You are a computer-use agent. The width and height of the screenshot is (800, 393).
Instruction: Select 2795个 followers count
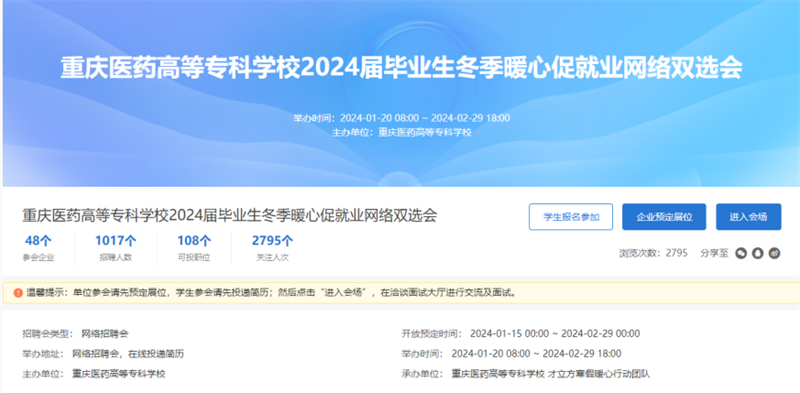(x=272, y=240)
